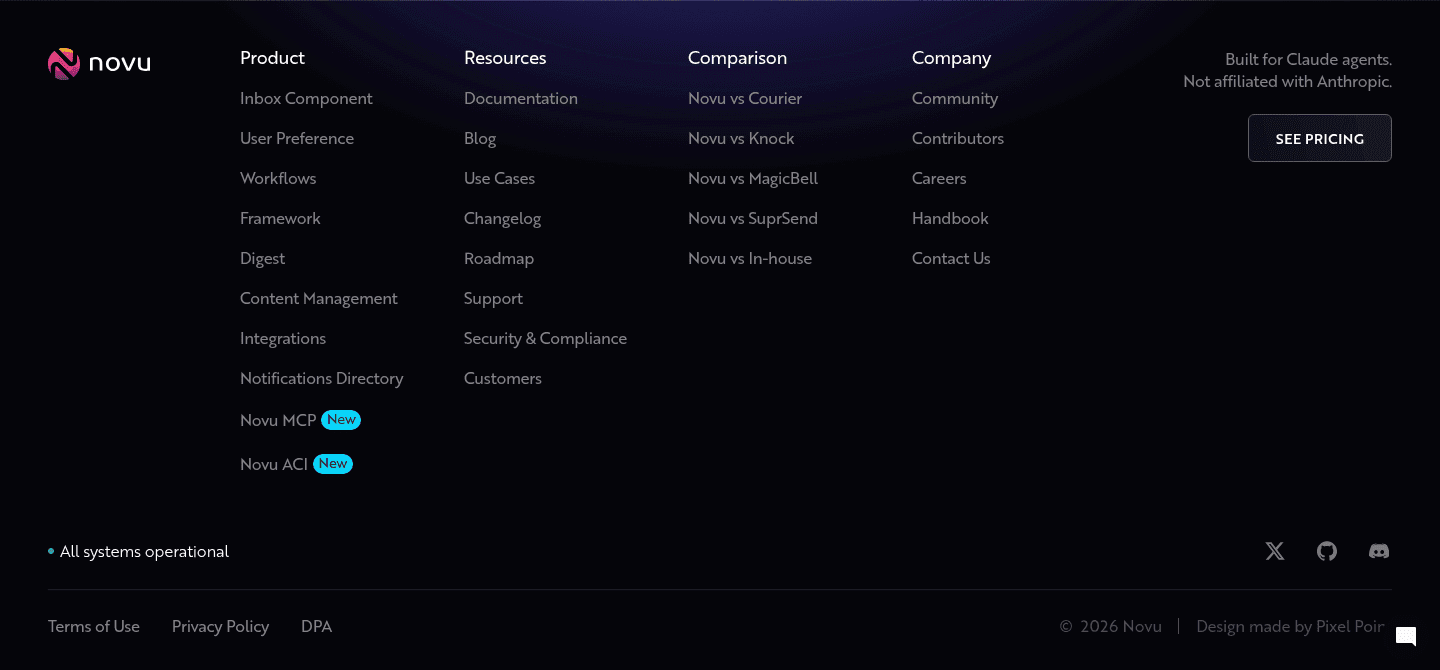Visit the Pixel Point design credit link

point(1290,626)
